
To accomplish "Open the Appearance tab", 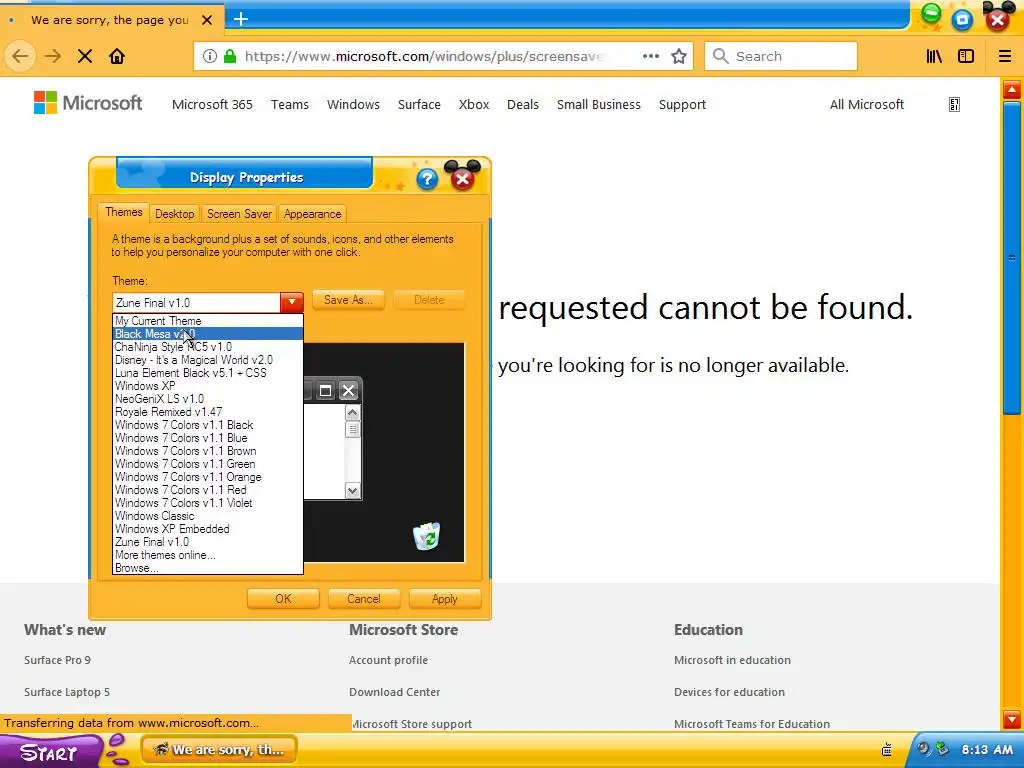I will (312, 214).
